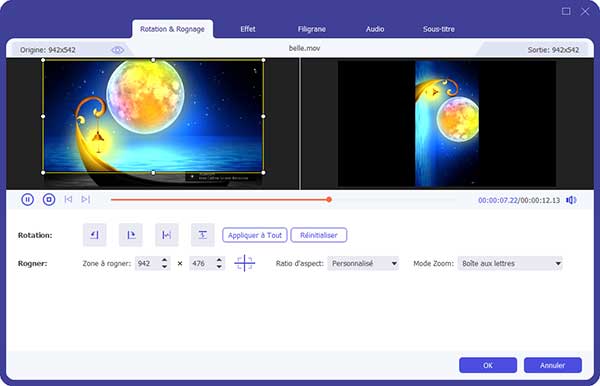The height and width of the screenshot is (386, 600).
Task: Rotate video 90 degrees left
Action: click(x=95, y=235)
